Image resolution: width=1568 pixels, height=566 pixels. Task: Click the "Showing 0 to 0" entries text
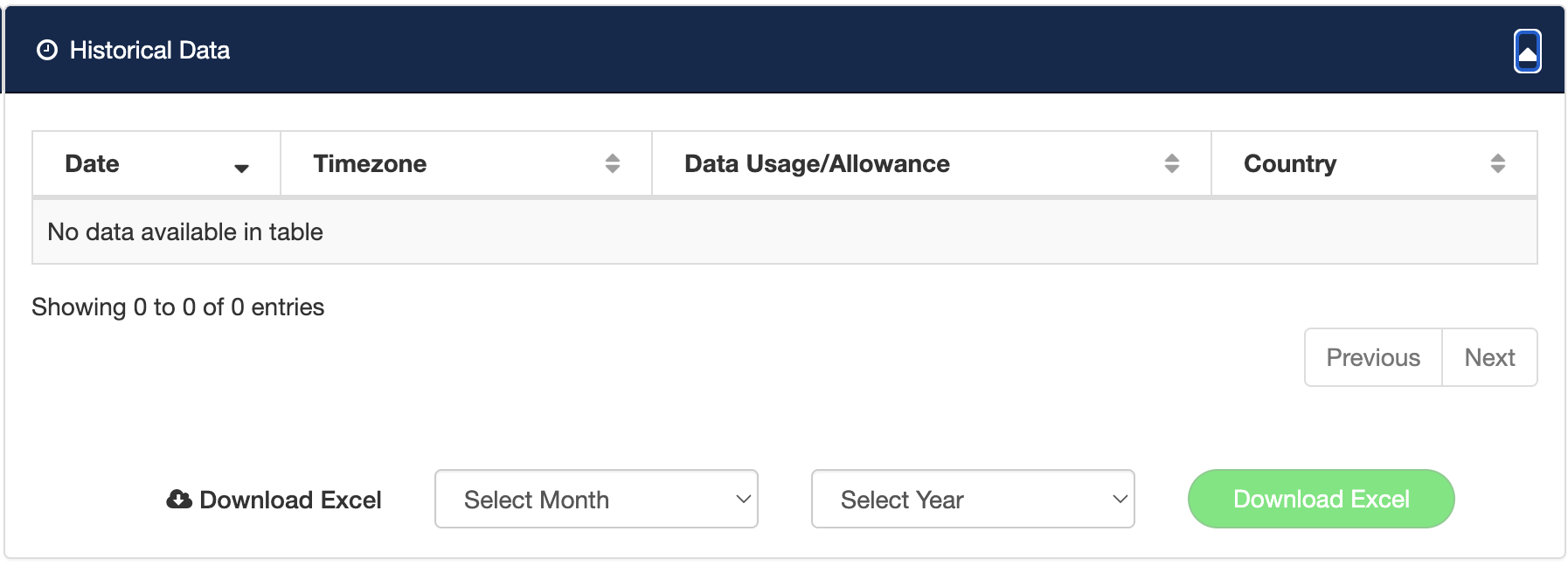tap(178, 307)
